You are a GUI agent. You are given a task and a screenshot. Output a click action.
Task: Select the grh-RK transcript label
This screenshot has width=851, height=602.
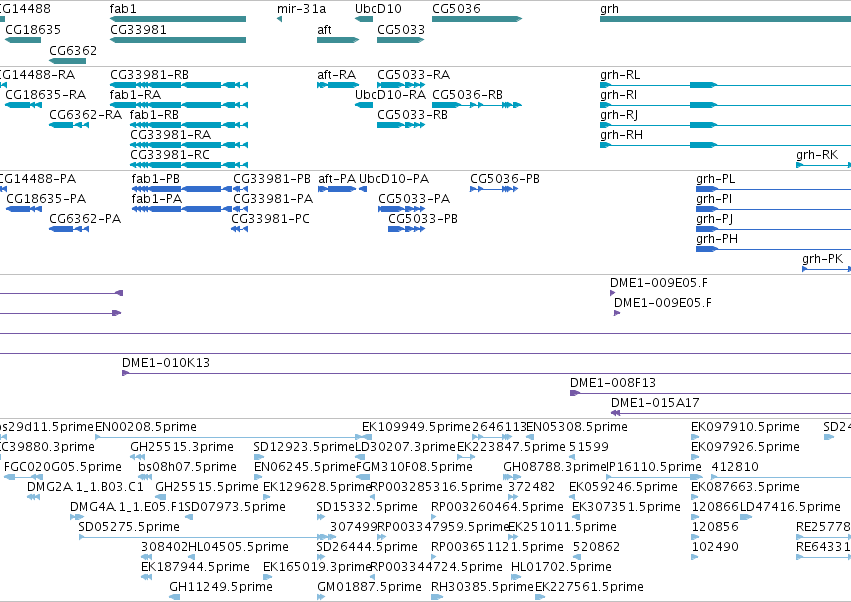point(817,155)
